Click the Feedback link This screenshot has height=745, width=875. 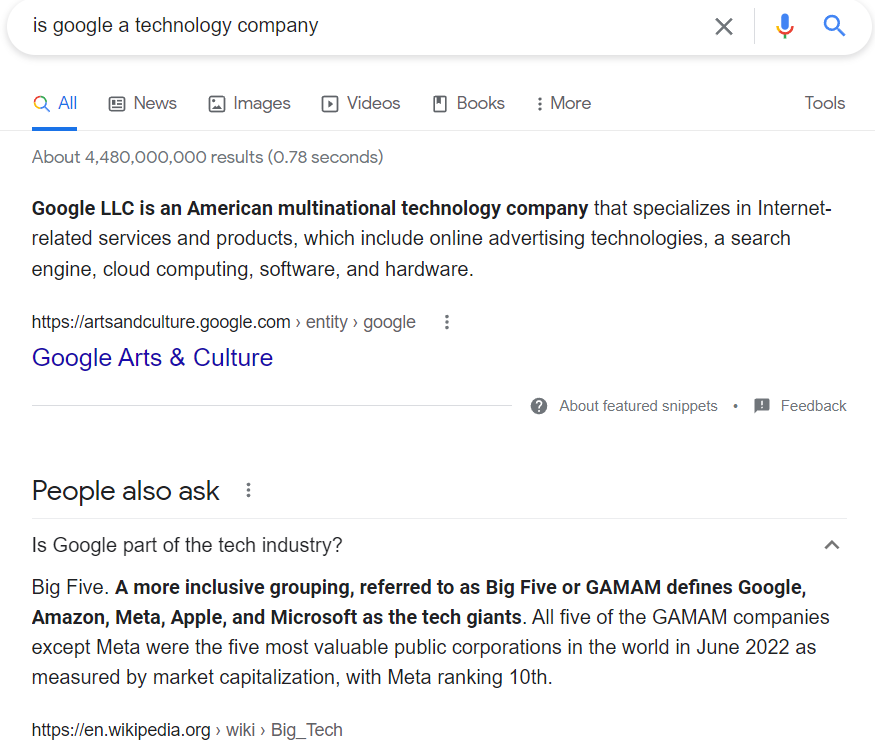[813, 406]
